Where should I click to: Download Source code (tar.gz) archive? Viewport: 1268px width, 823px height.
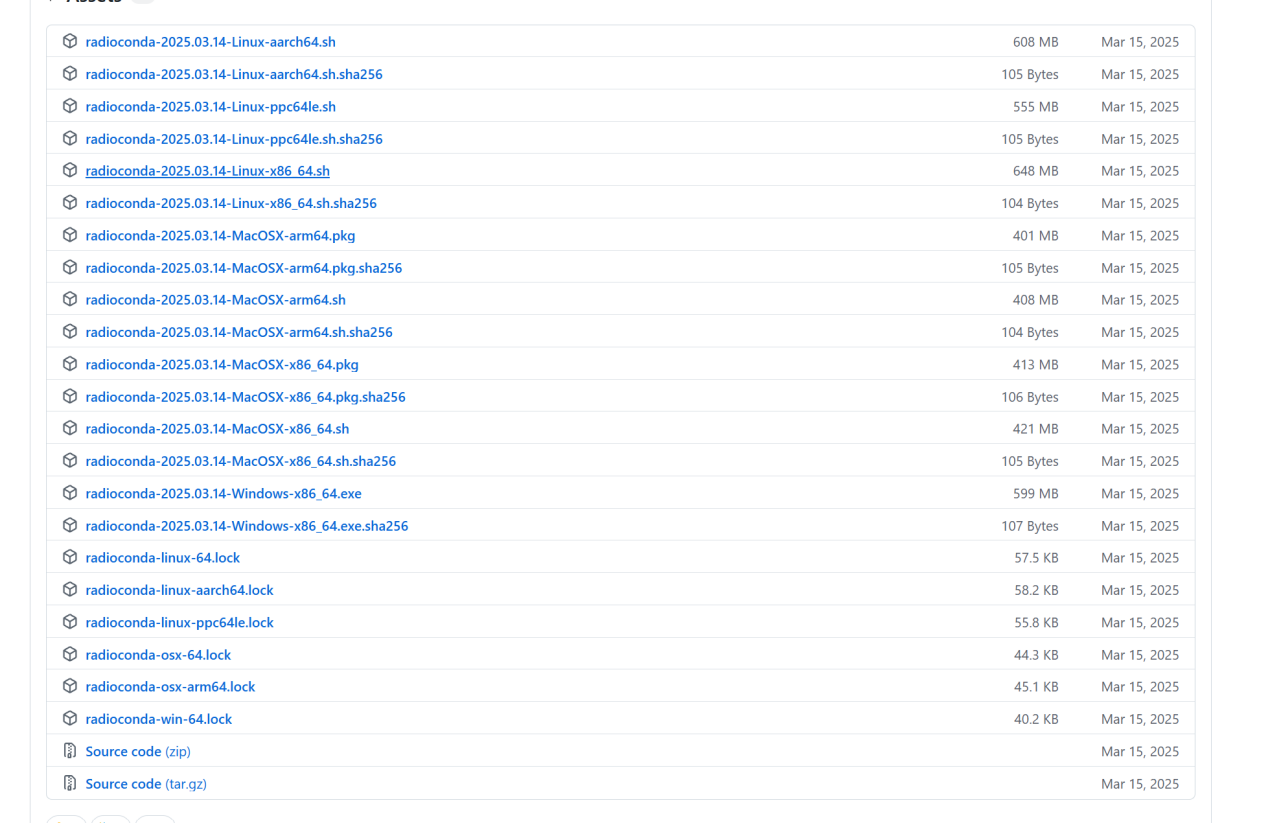tap(146, 784)
